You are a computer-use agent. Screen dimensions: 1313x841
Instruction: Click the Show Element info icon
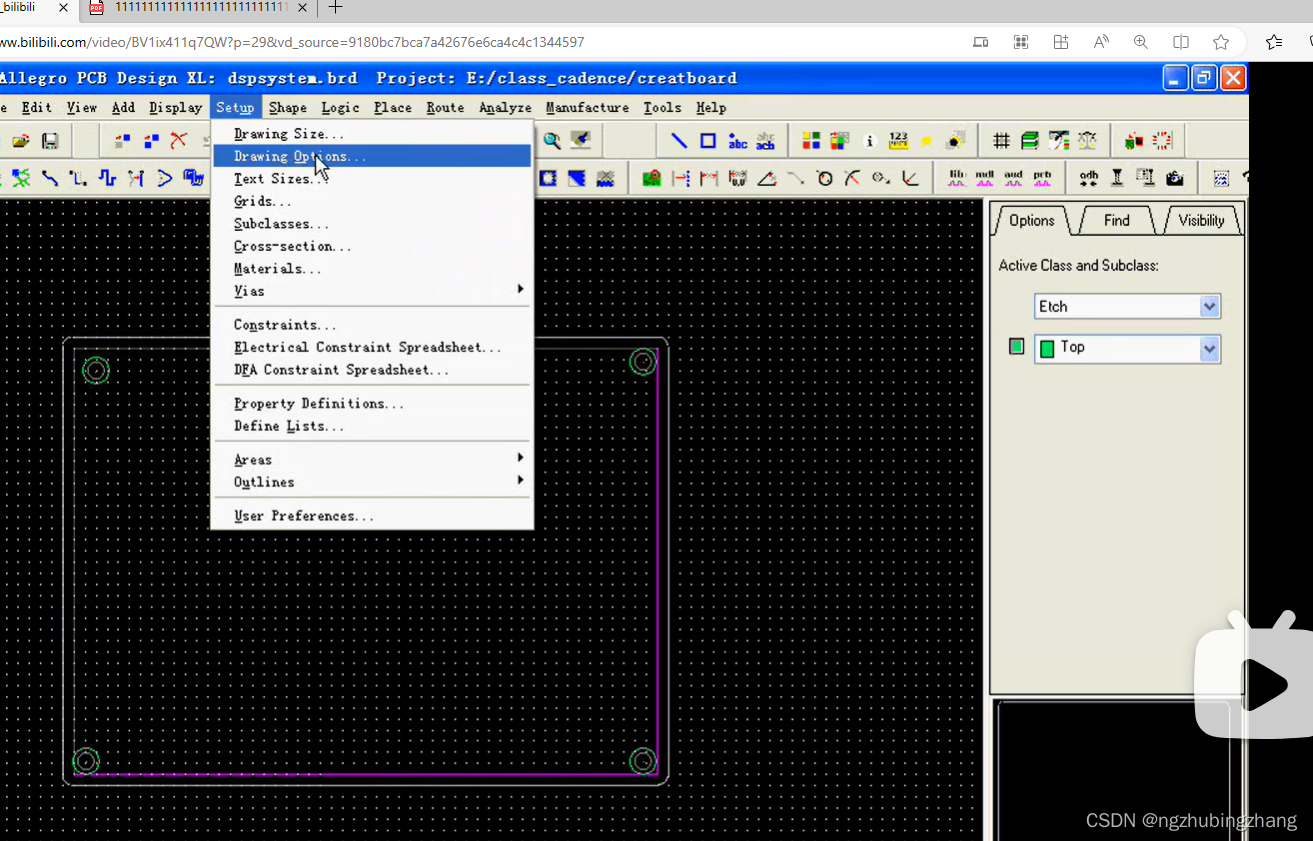pyautogui.click(x=869, y=141)
